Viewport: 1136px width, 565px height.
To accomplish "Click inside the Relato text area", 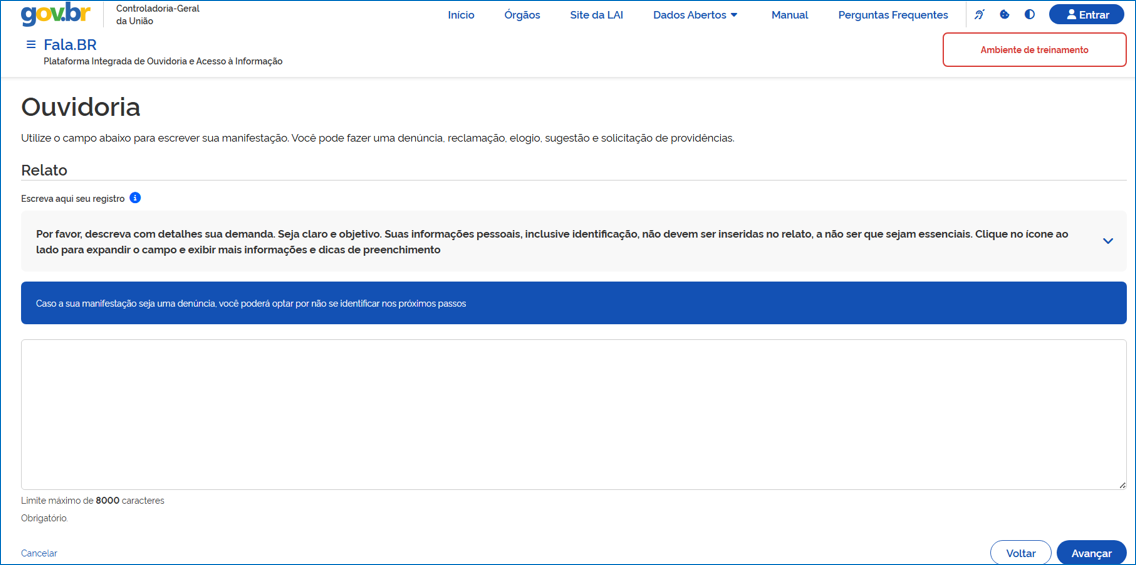I will pos(573,414).
